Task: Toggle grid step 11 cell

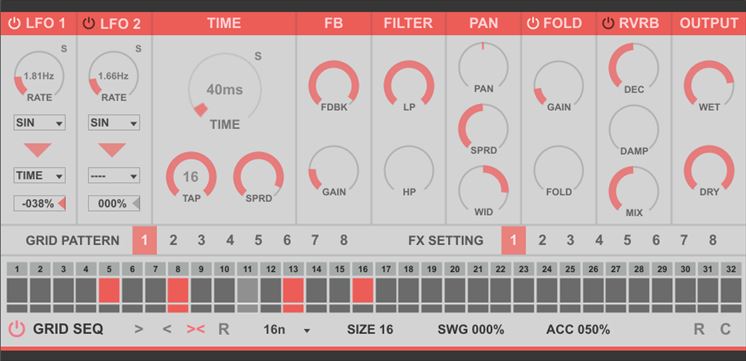Action: pyautogui.click(x=247, y=291)
